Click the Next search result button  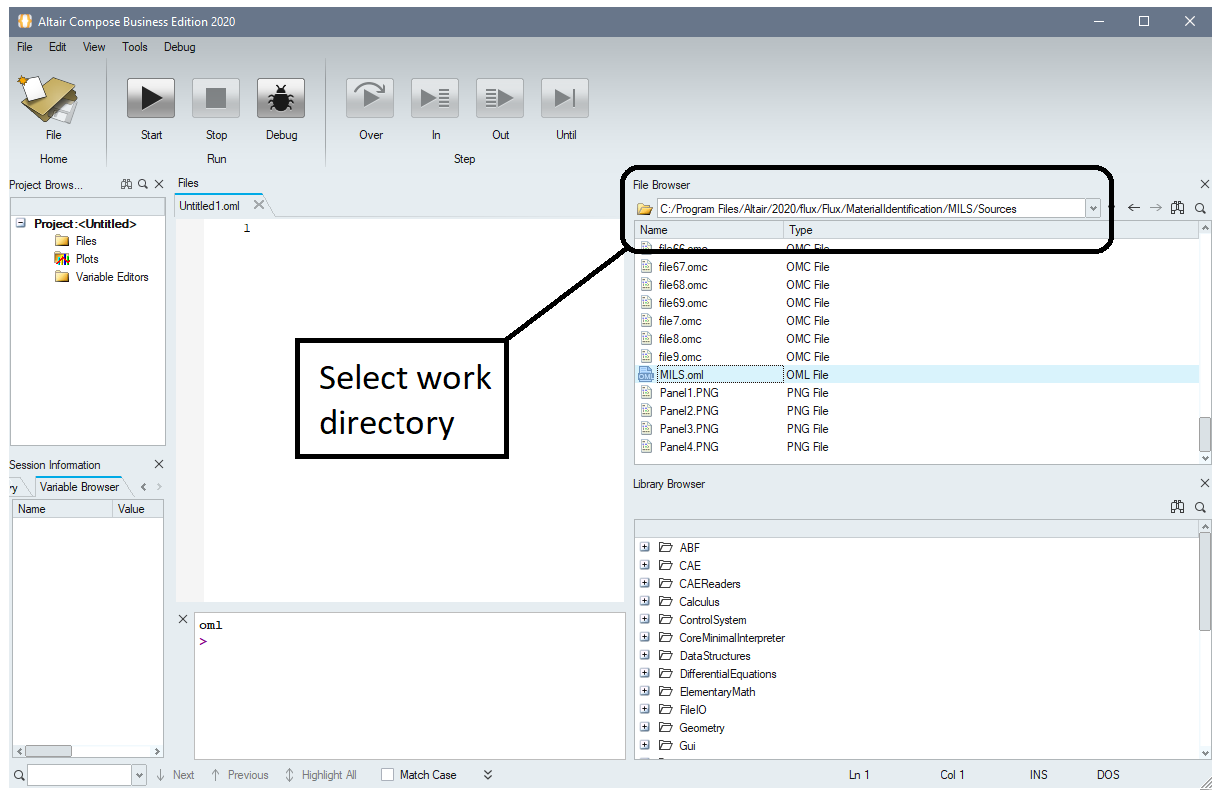176,775
